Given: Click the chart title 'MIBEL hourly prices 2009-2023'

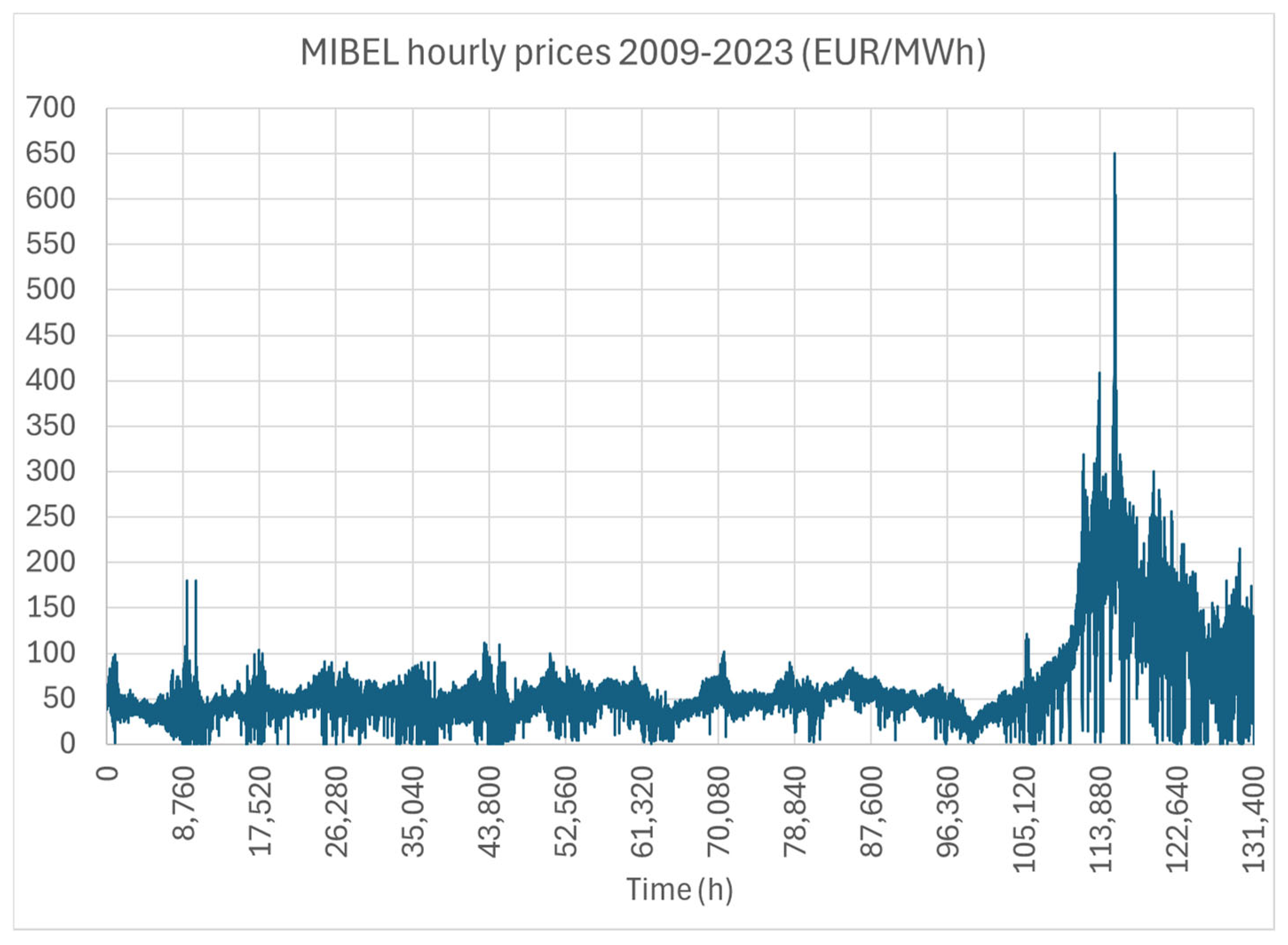Looking at the screenshot, I should [x=643, y=53].
